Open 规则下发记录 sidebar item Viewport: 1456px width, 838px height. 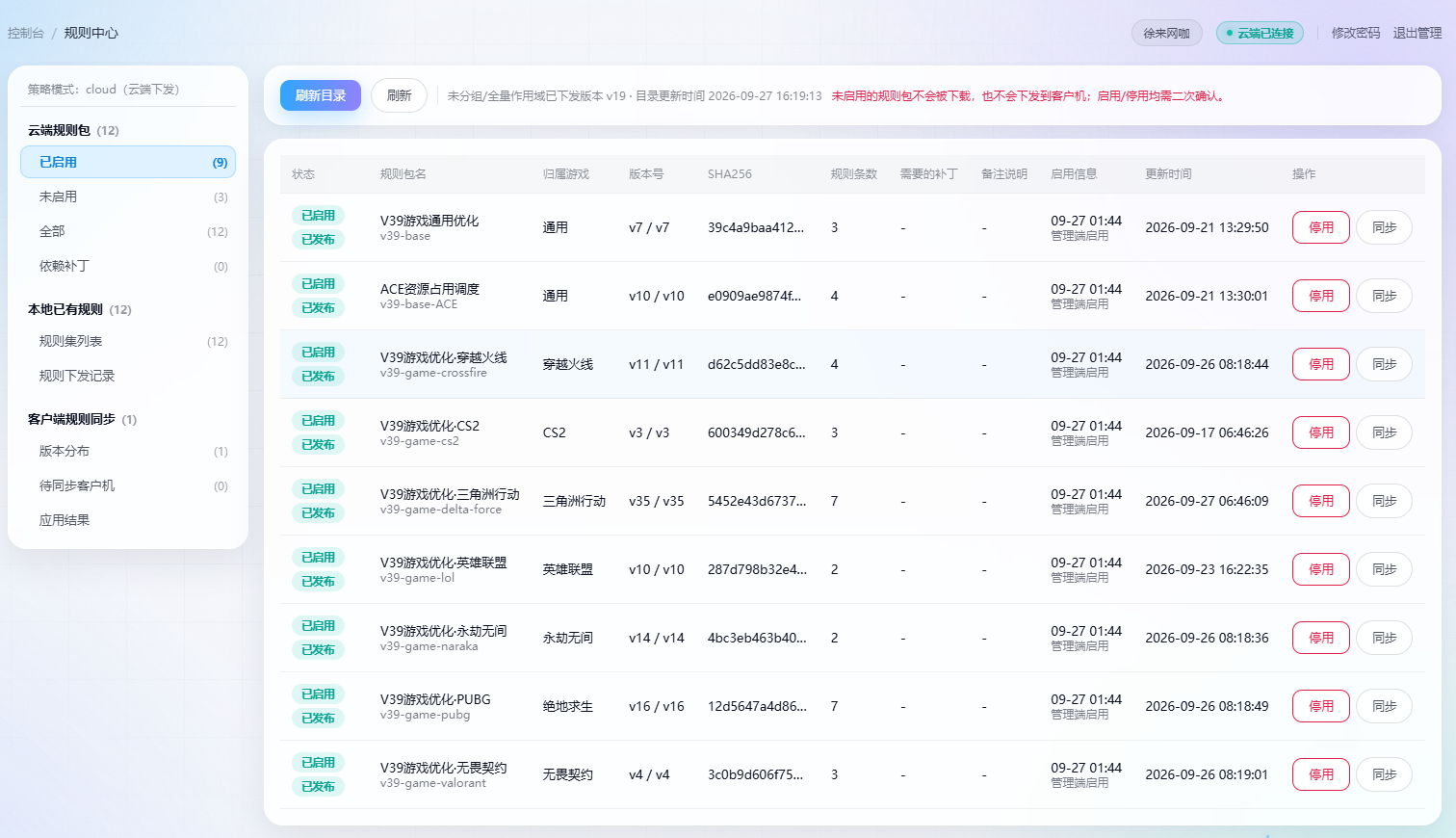(128, 376)
